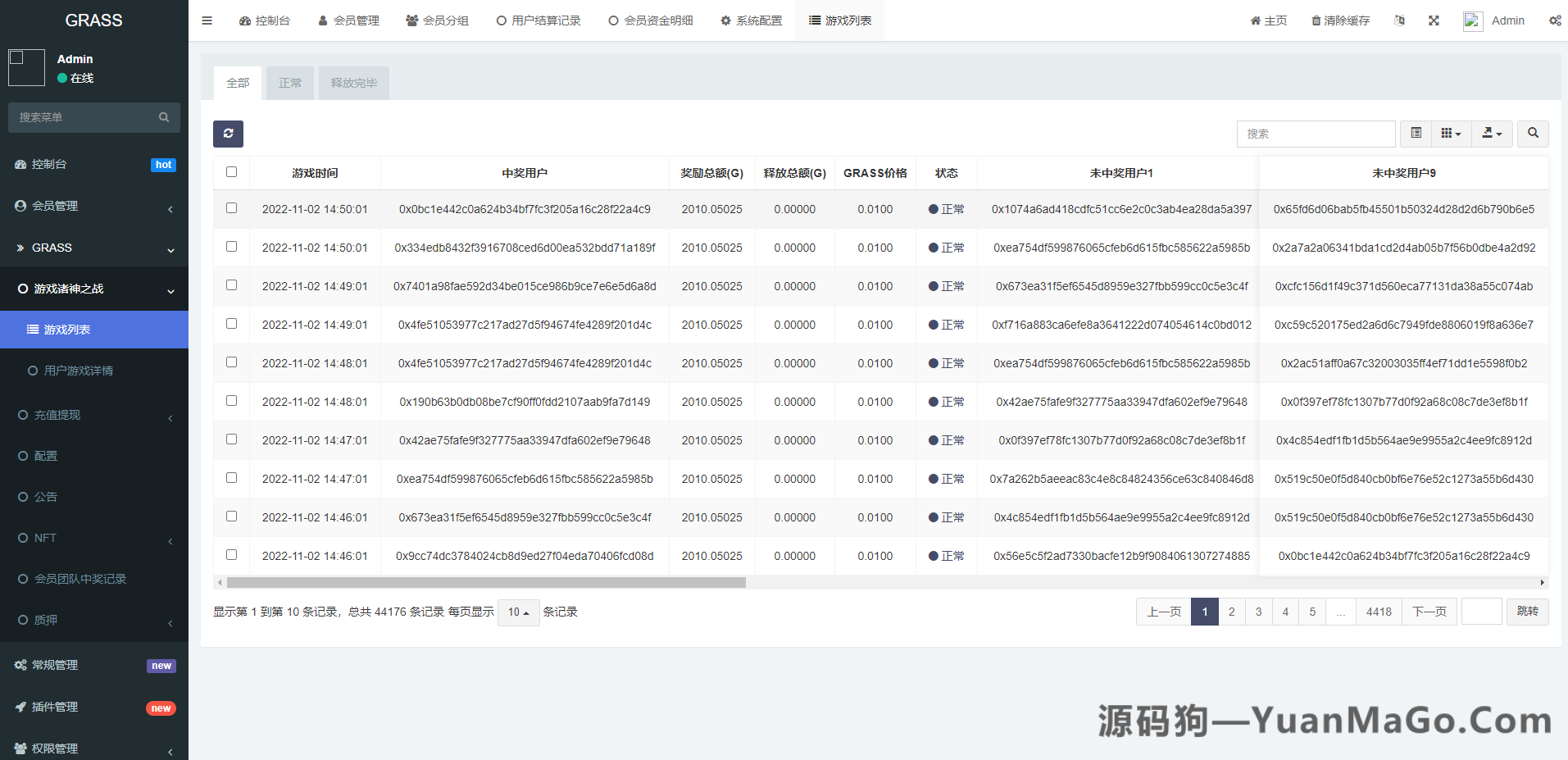Select the table search magnifier icon
The image size is (1568, 760).
click(x=1532, y=134)
